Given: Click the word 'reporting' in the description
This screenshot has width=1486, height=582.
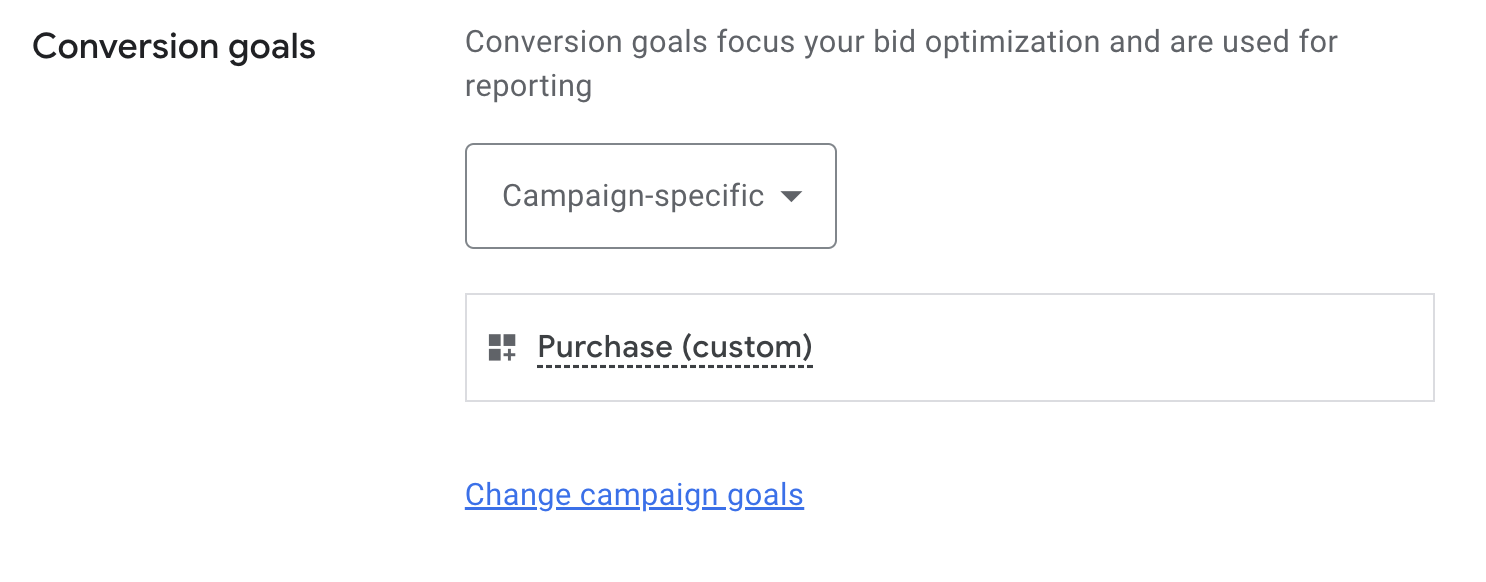Looking at the screenshot, I should pos(528,86).
